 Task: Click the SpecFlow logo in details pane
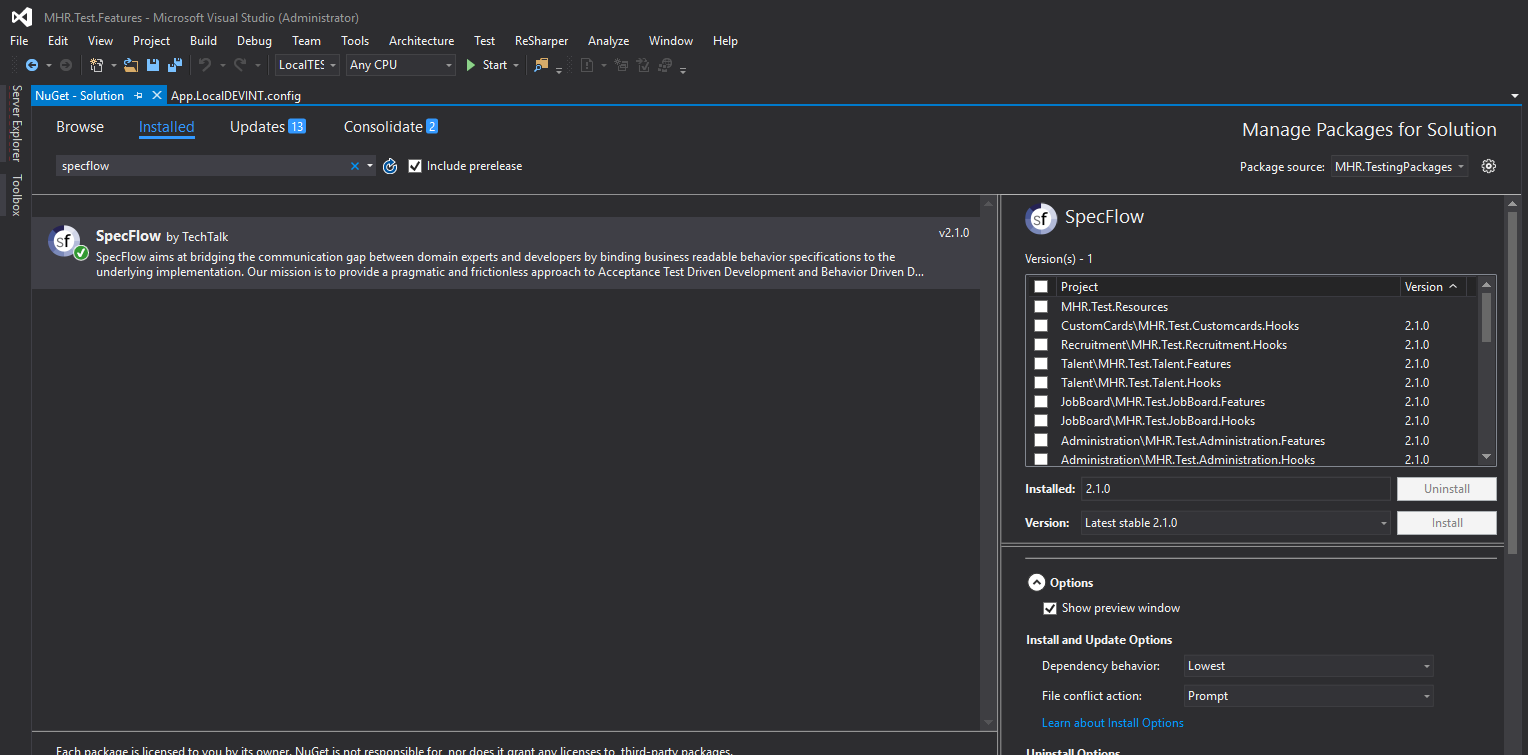[x=1041, y=218]
